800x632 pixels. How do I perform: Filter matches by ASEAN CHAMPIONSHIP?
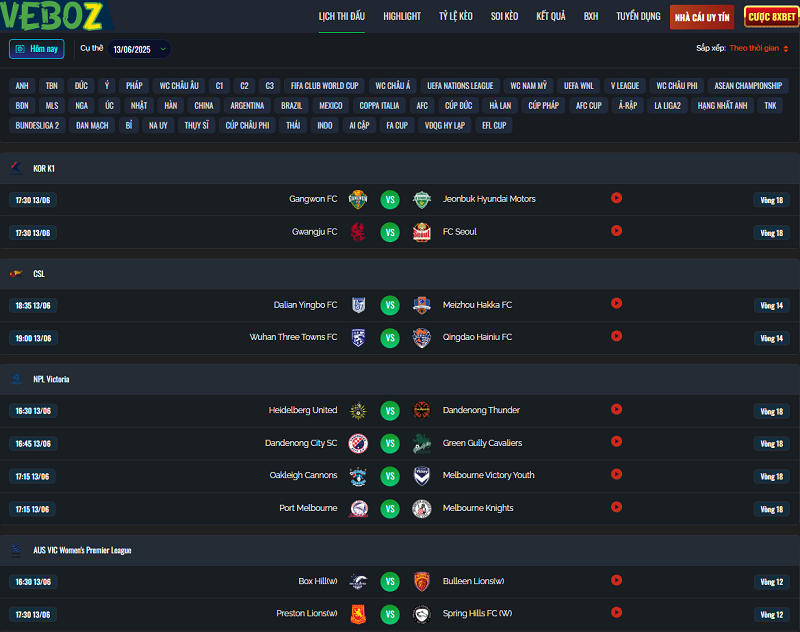[748, 86]
